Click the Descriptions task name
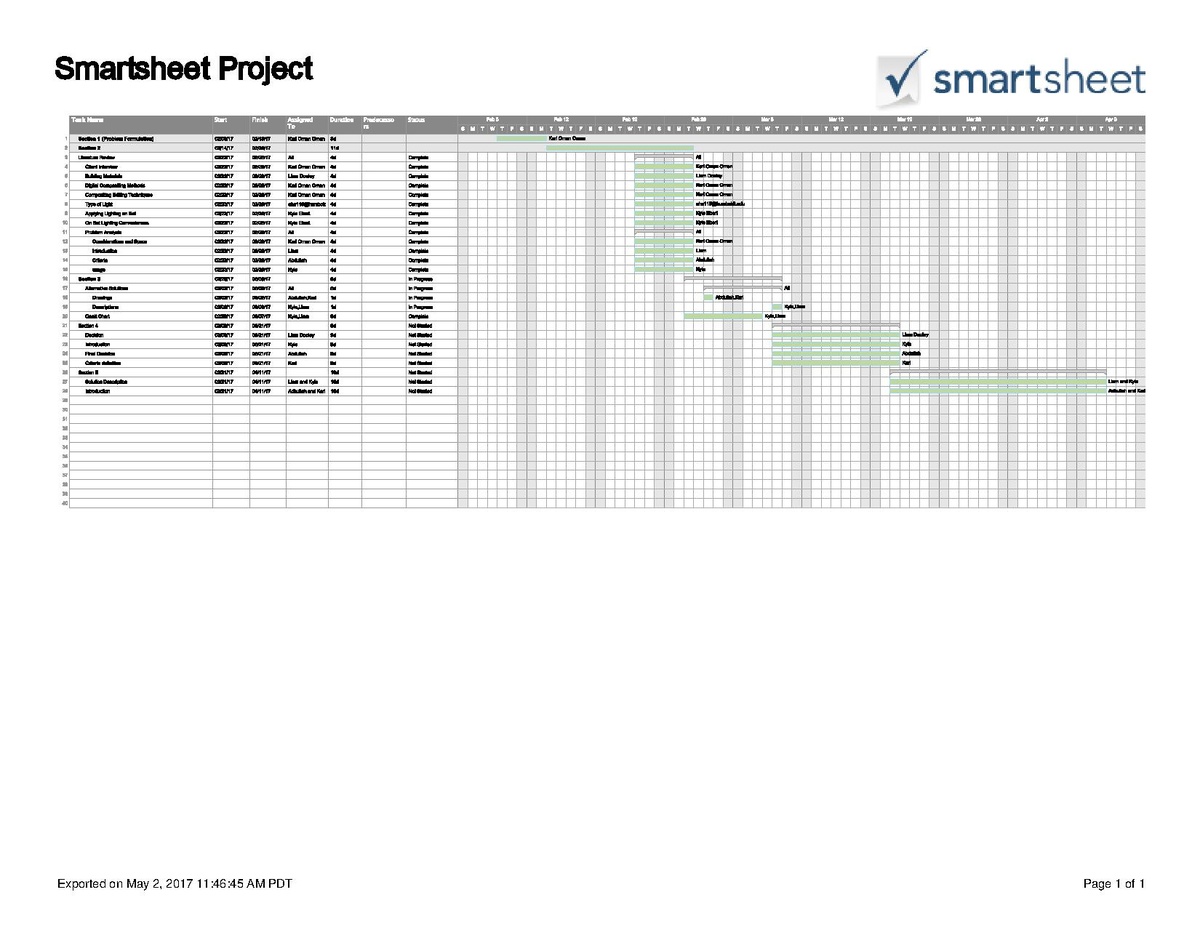 tap(106, 307)
